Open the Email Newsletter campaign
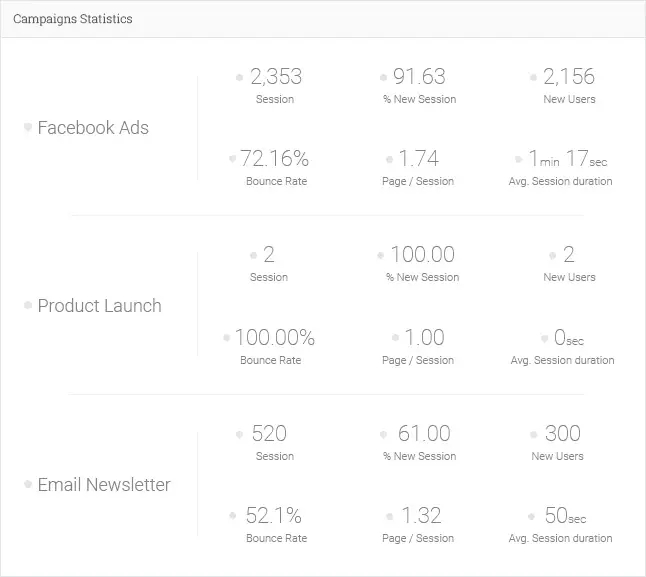This screenshot has height=577, width=646. pos(104,484)
